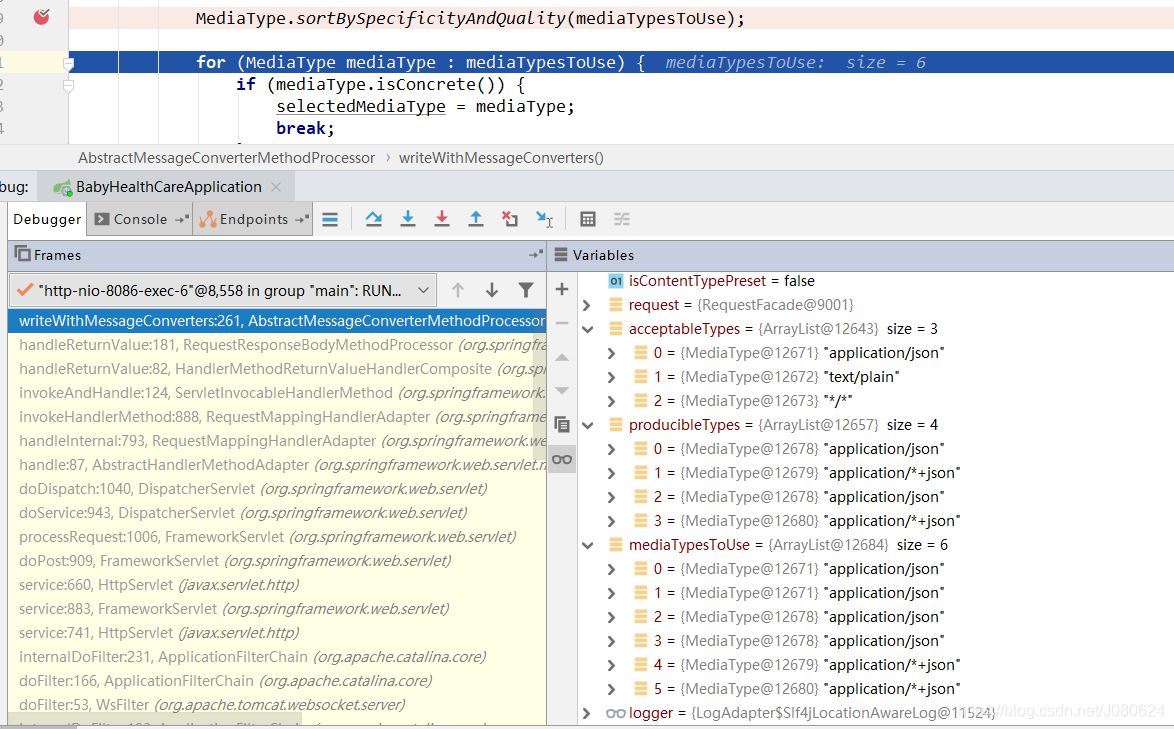Click the Step Out arrow icon
The image size is (1174, 729).
pyautogui.click(x=476, y=219)
